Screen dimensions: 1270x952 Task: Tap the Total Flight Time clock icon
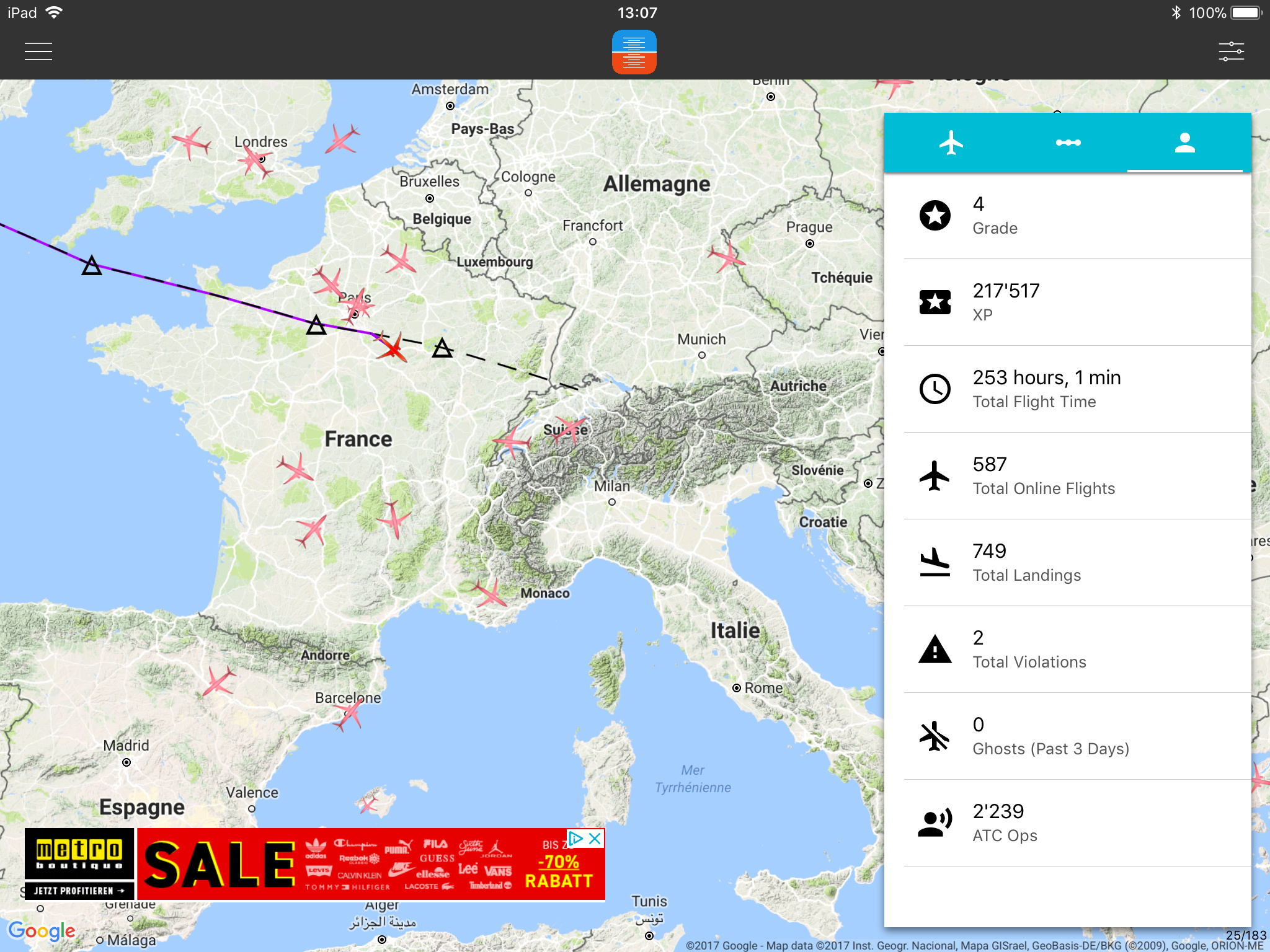pos(935,389)
